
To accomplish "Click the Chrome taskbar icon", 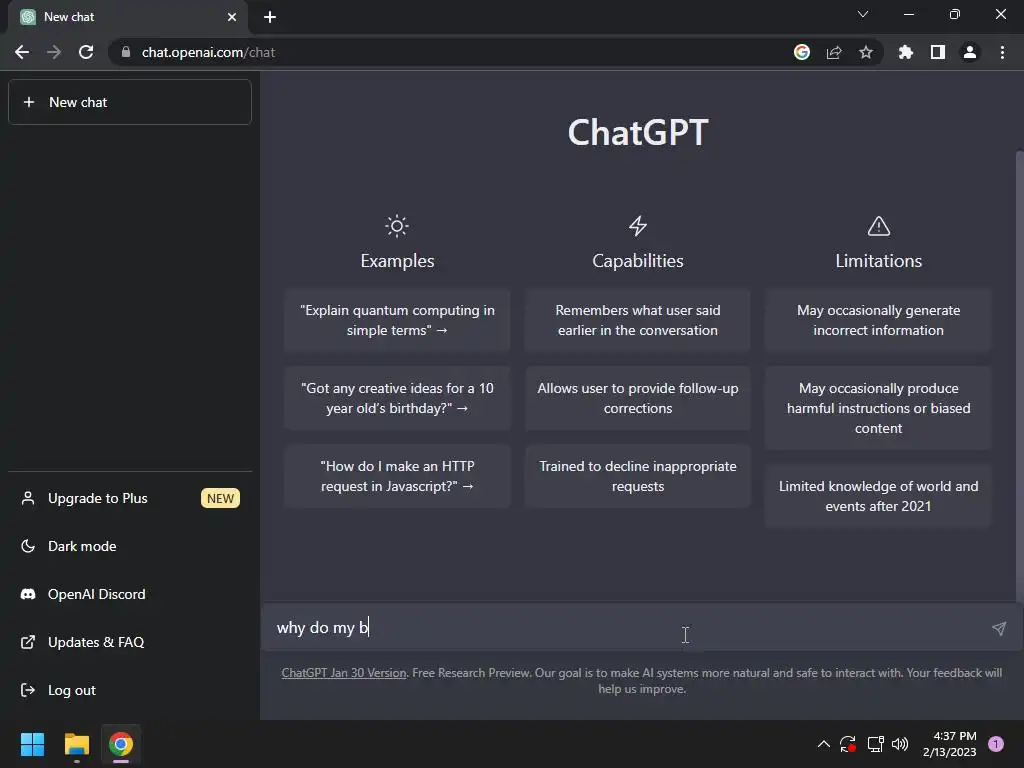I will 121,744.
